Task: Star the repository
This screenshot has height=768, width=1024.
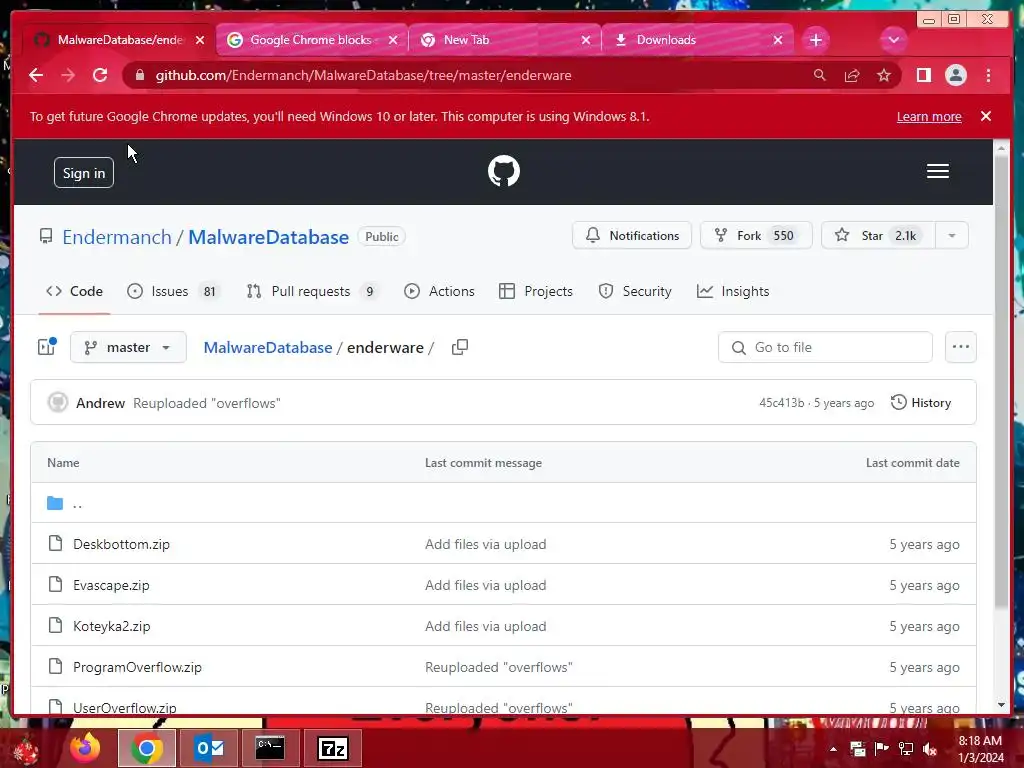Action: 878,235
